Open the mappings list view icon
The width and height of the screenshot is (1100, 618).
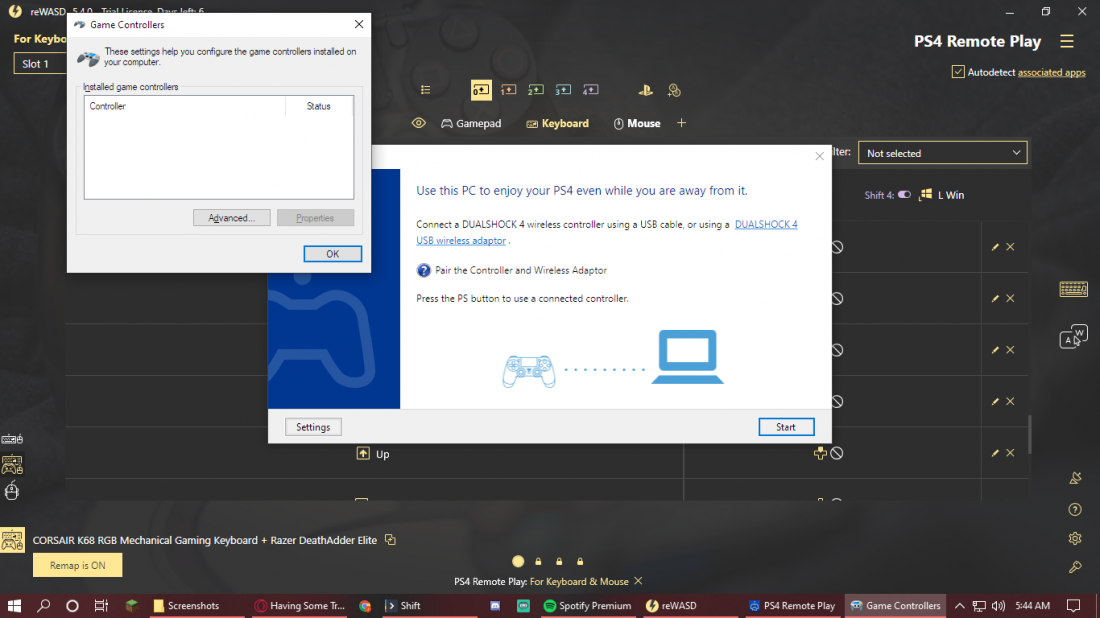pyautogui.click(x=425, y=90)
